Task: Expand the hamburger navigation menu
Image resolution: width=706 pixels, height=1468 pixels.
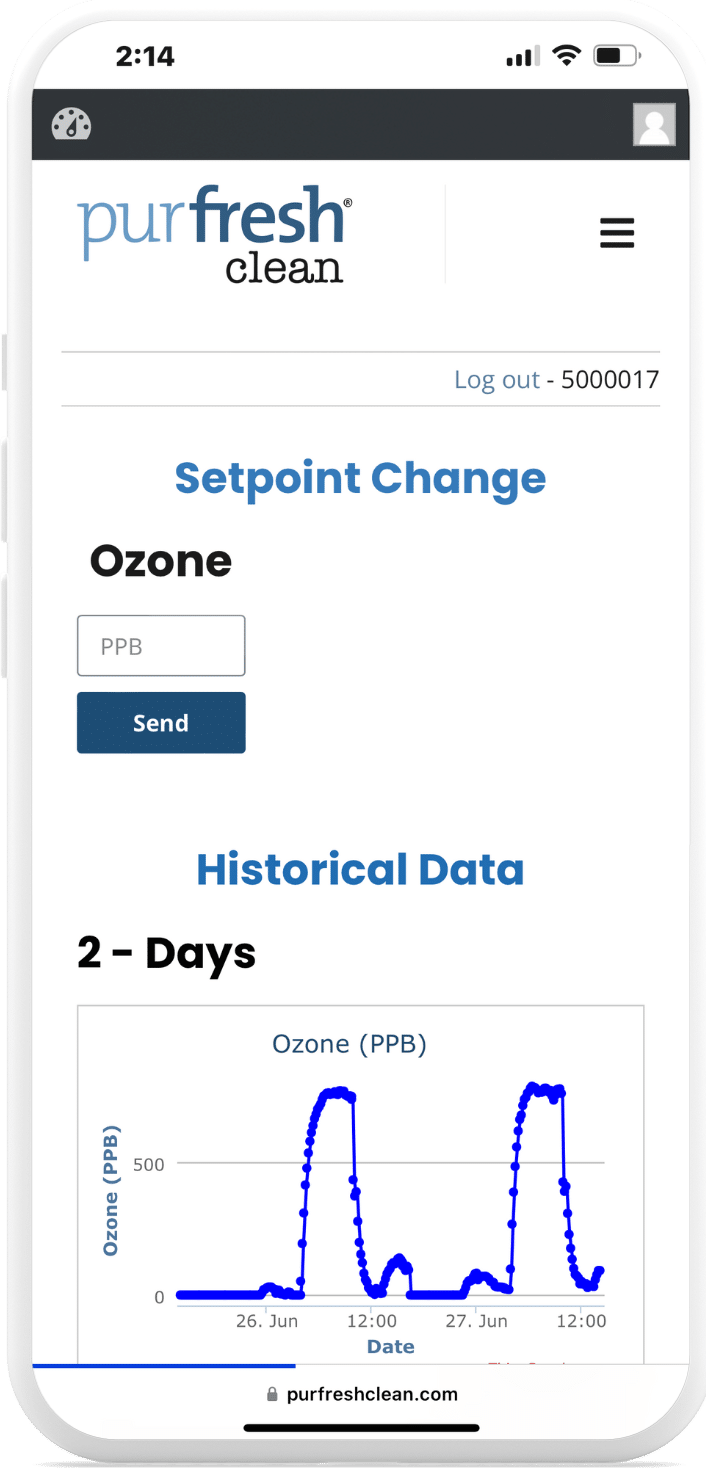Action: (617, 234)
